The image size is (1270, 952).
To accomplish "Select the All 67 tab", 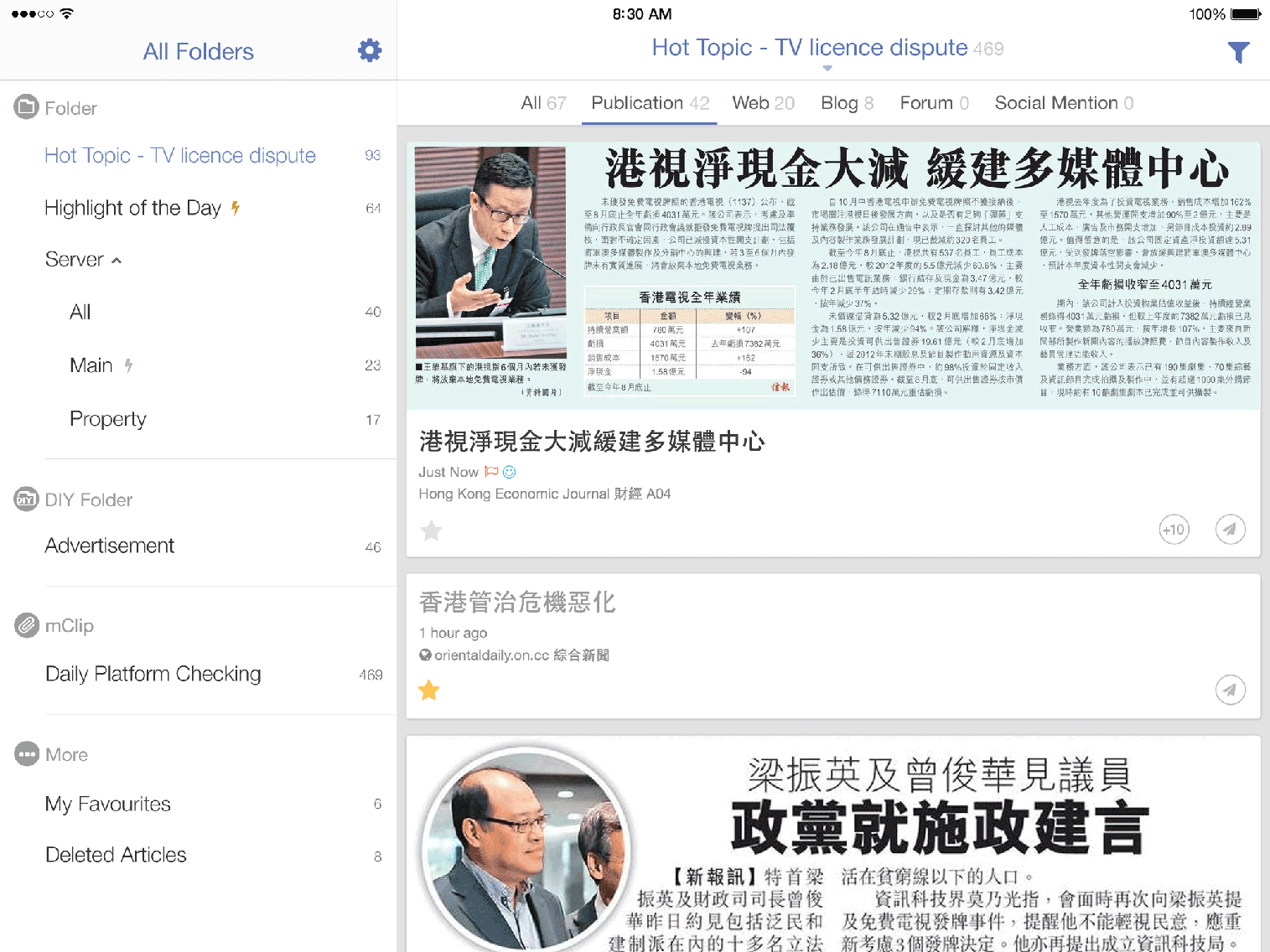I will 543,103.
